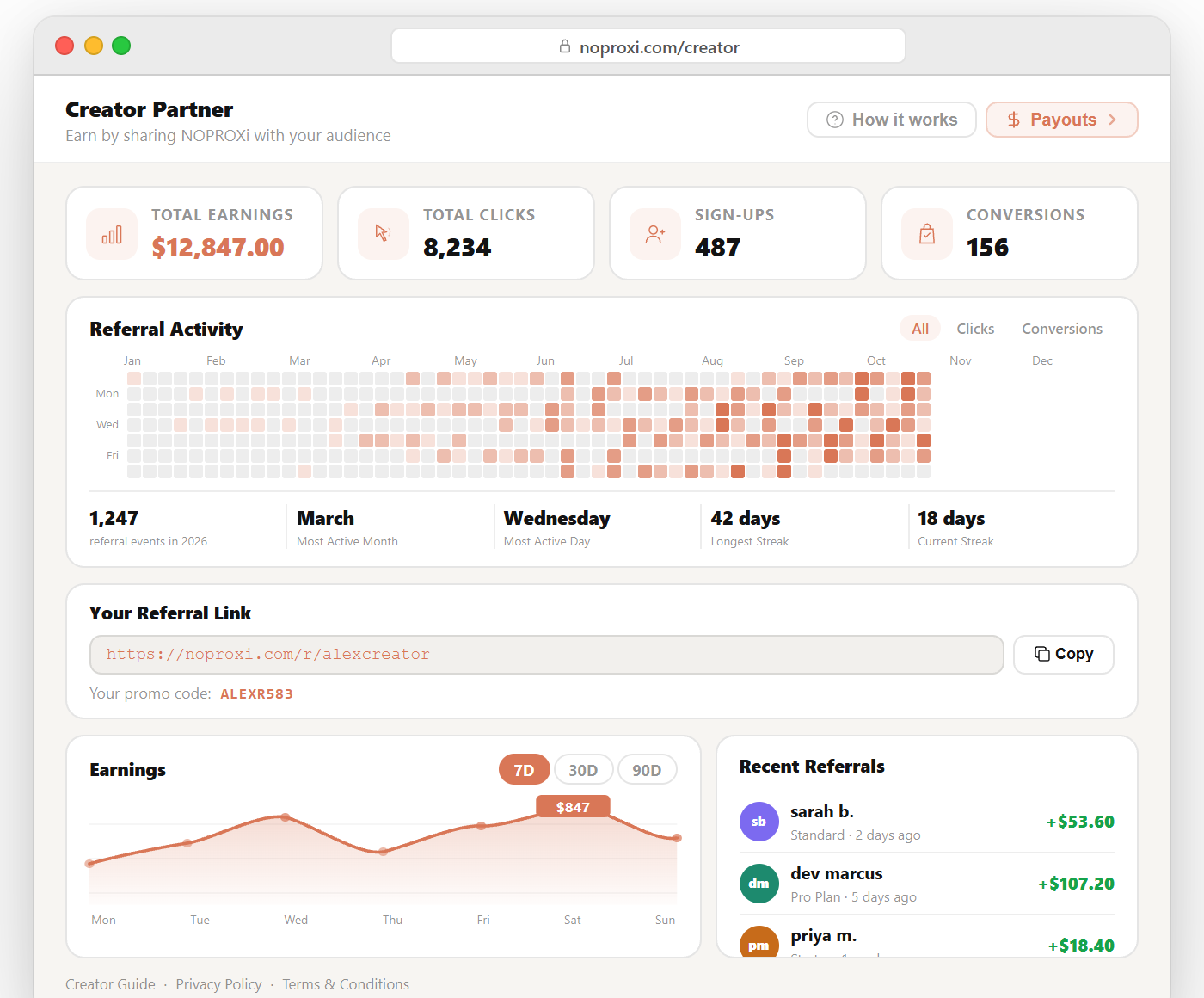Screen dimensions: 1204x998
Task: Click dev marcus referral name
Action: tap(837, 874)
